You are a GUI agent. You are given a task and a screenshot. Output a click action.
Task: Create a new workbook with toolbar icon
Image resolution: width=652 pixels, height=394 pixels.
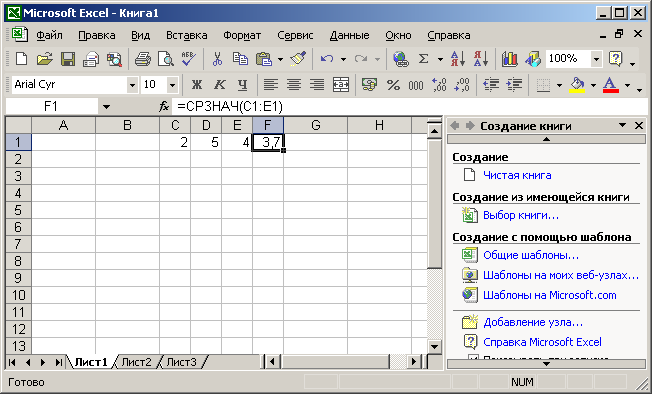(x=21, y=59)
